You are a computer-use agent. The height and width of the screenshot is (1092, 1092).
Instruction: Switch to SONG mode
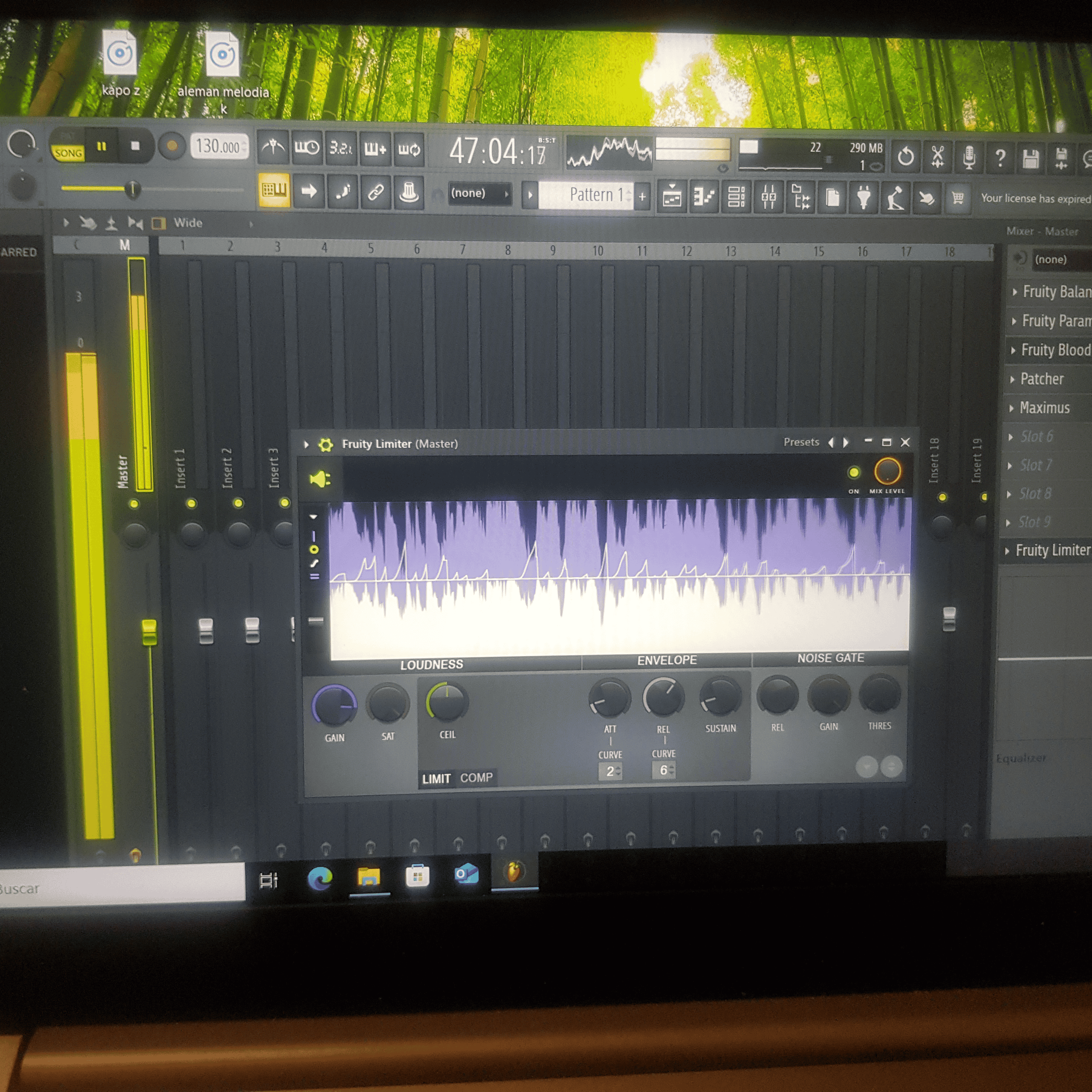pos(68,153)
